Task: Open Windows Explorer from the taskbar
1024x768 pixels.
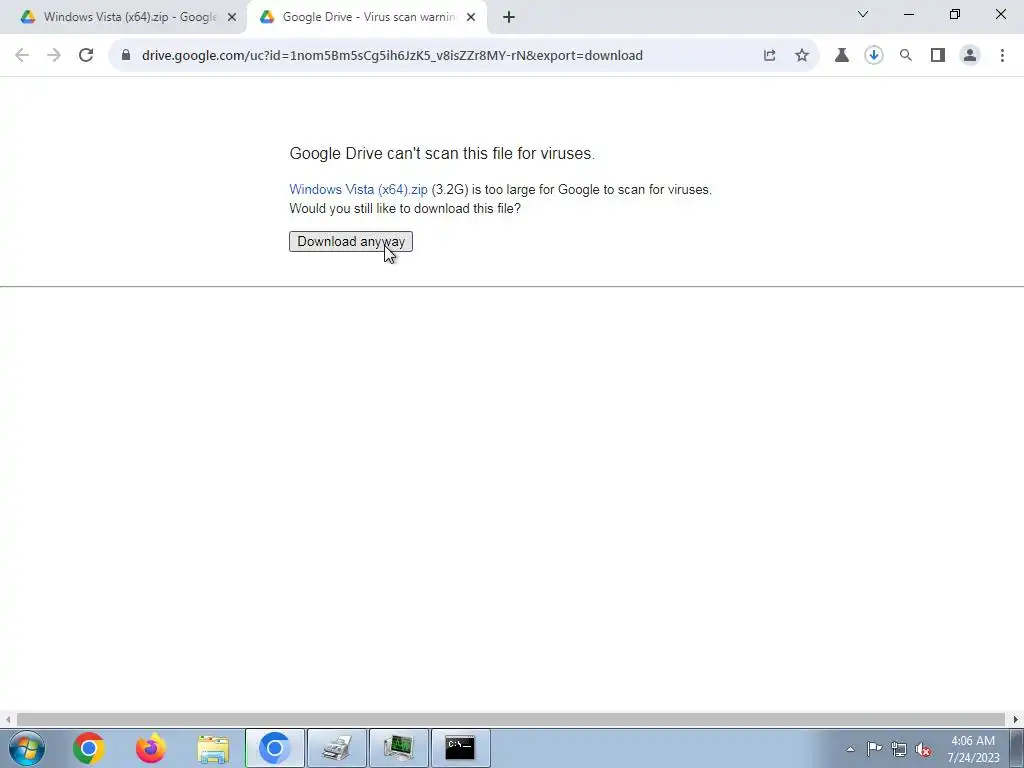Action: coord(213,748)
